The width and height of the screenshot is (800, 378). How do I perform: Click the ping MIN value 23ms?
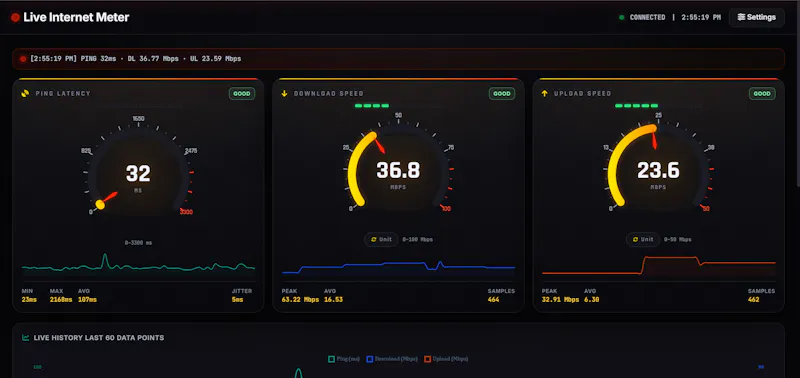click(x=29, y=300)
